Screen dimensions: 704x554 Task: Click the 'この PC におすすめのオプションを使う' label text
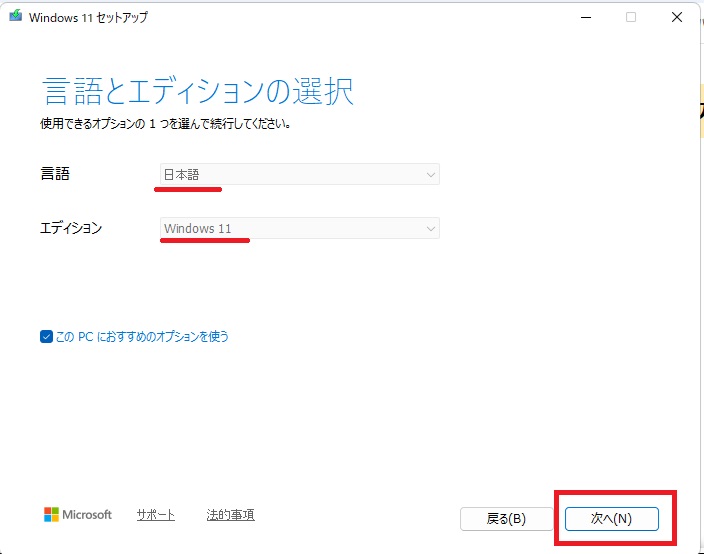click(x=142, y=337)
